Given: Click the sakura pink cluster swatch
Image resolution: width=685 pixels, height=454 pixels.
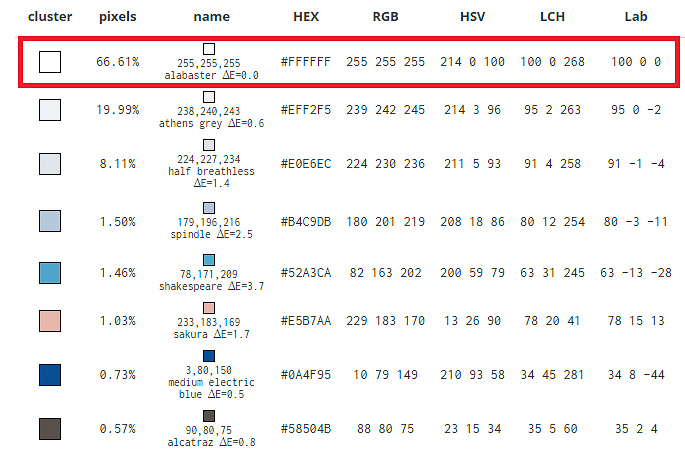Looking at the screenshot, I should click(50, 321).
